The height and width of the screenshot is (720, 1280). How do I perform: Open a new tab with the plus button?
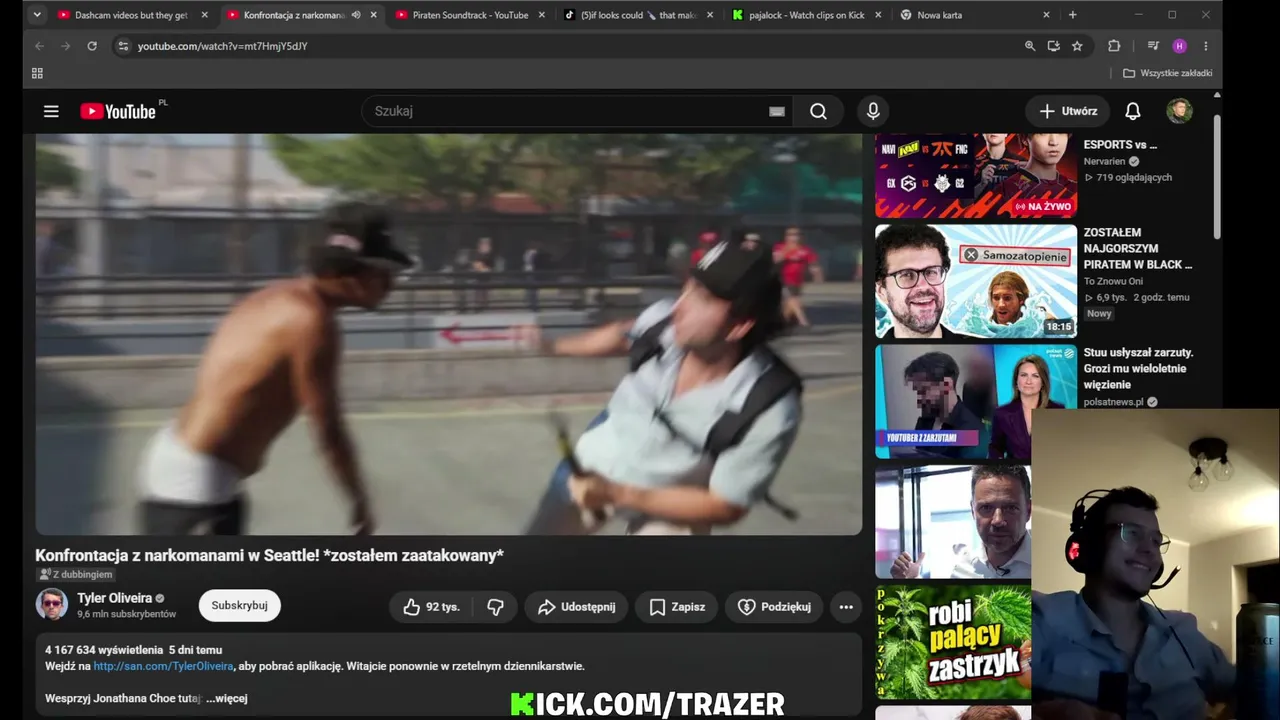pyautogui.click(x=1073, y=15)
